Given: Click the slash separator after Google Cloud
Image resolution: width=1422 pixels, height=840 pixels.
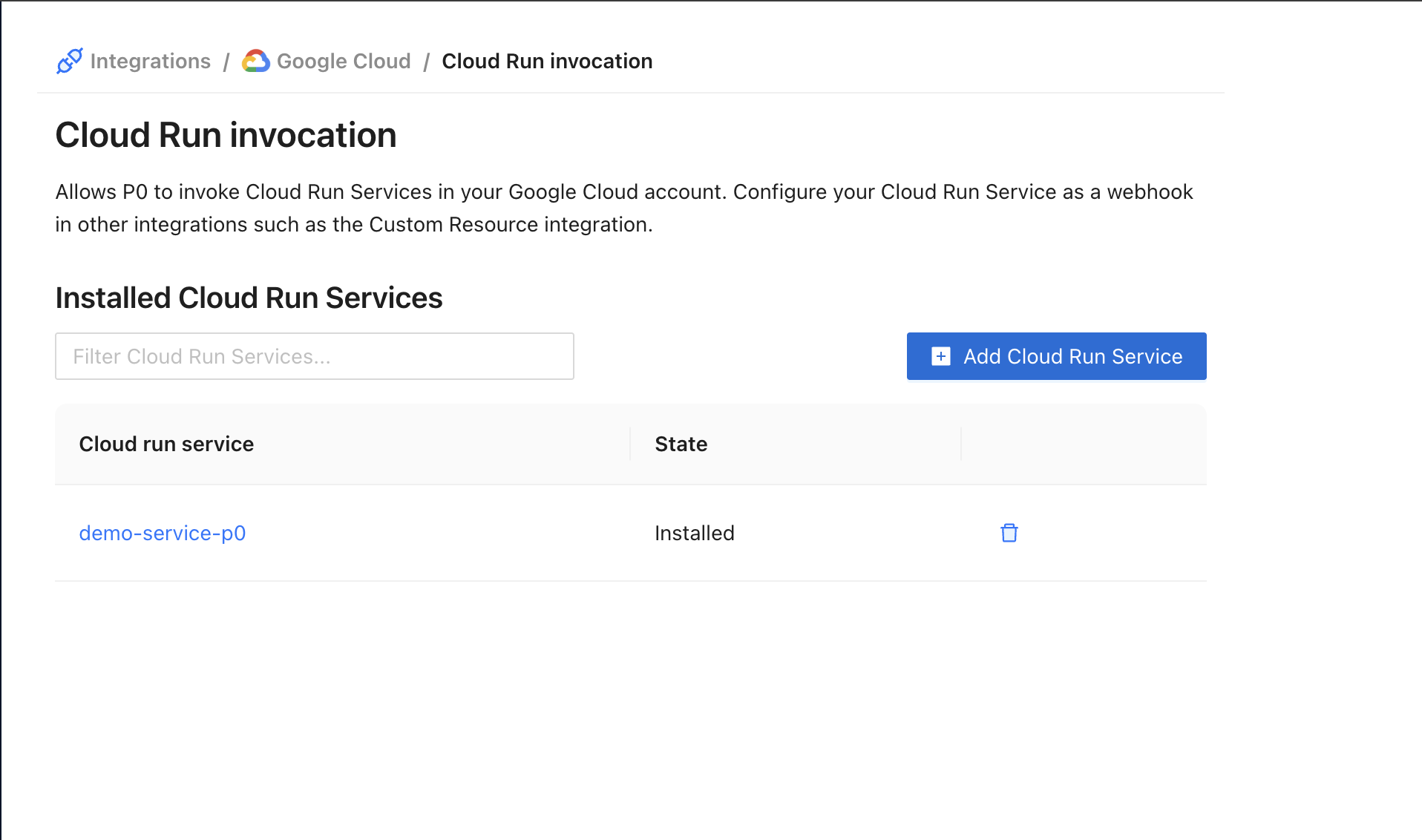Looking at the screenshot, I should click(x=426, y=62).
